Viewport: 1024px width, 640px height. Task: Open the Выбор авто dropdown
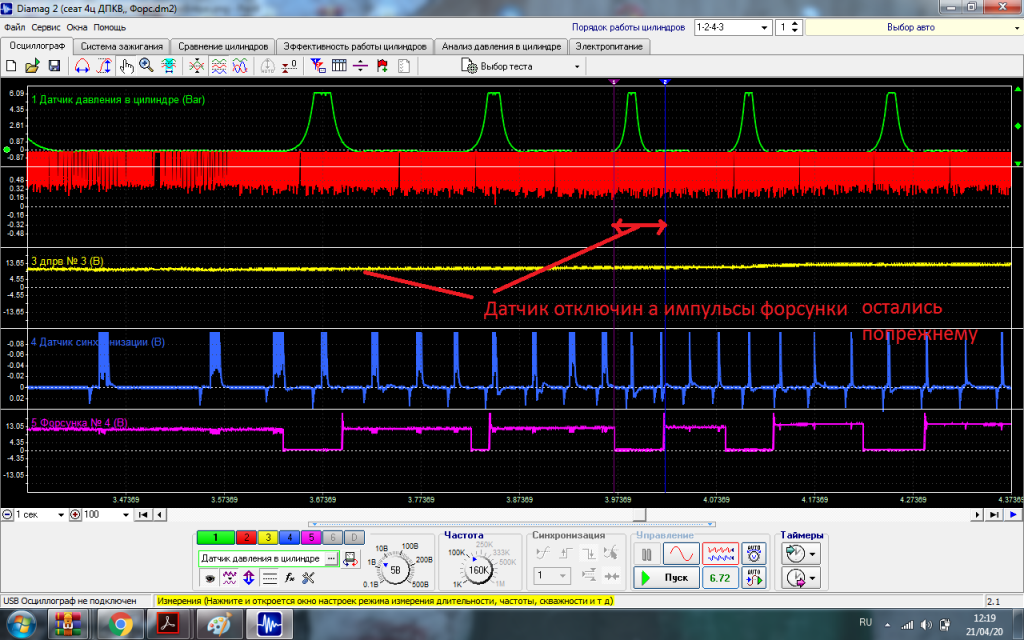click(x=1017, y=27)
